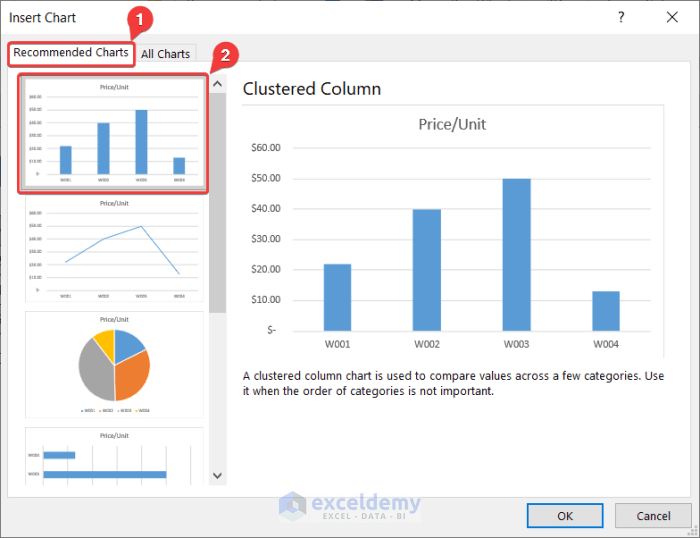Viewport: 700px width, 538px height.
Task: Click the scroll up arrow in chart list
Action: coord(217,83)
